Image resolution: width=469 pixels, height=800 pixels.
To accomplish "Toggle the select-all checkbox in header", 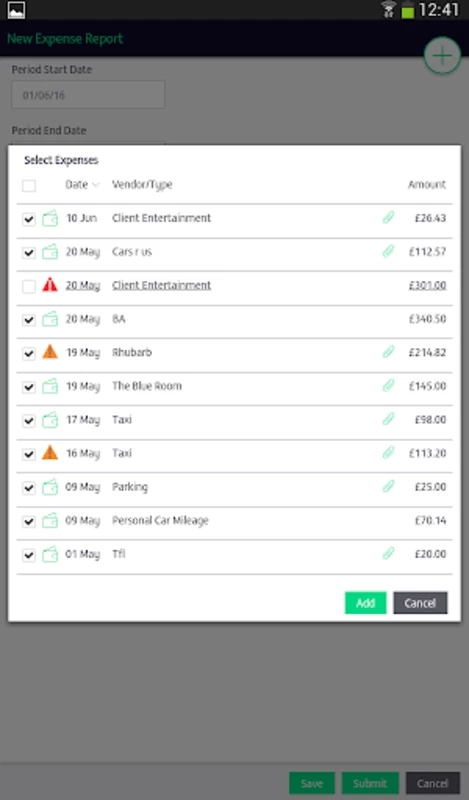I will (x=29, y=186).
